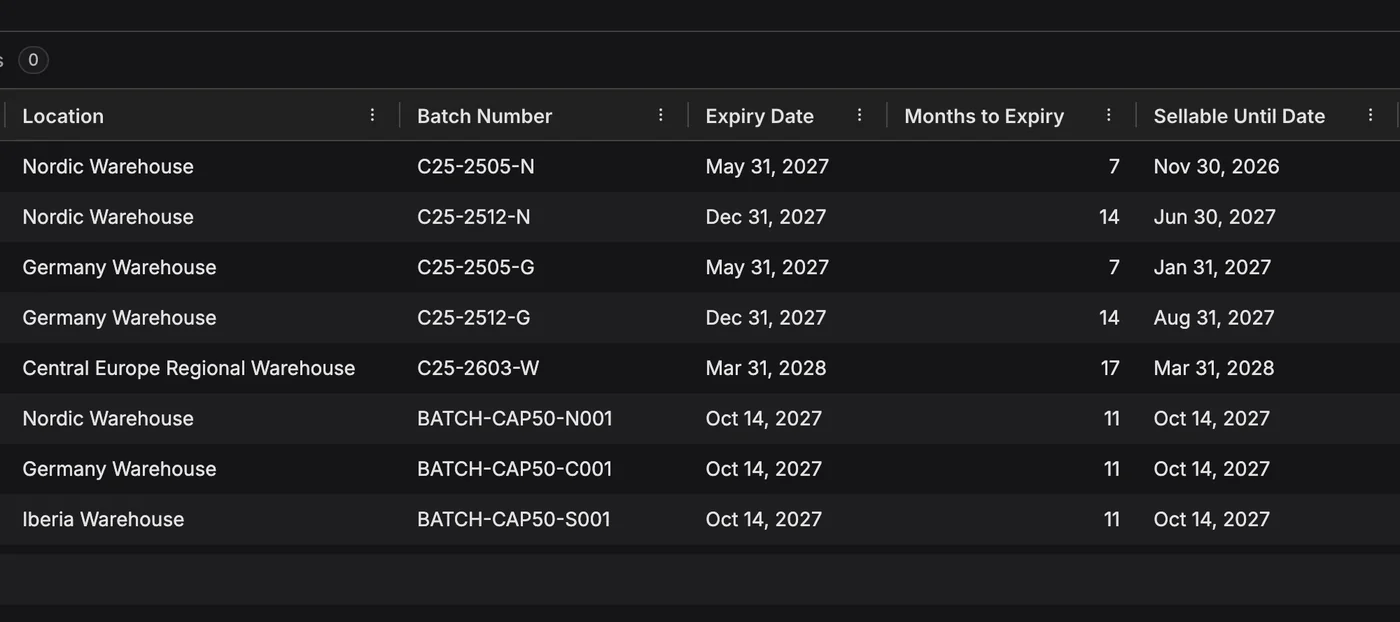
Task: Select batch cell C25-2603-W
Action: pyautogui.click(x=478, y=368)
